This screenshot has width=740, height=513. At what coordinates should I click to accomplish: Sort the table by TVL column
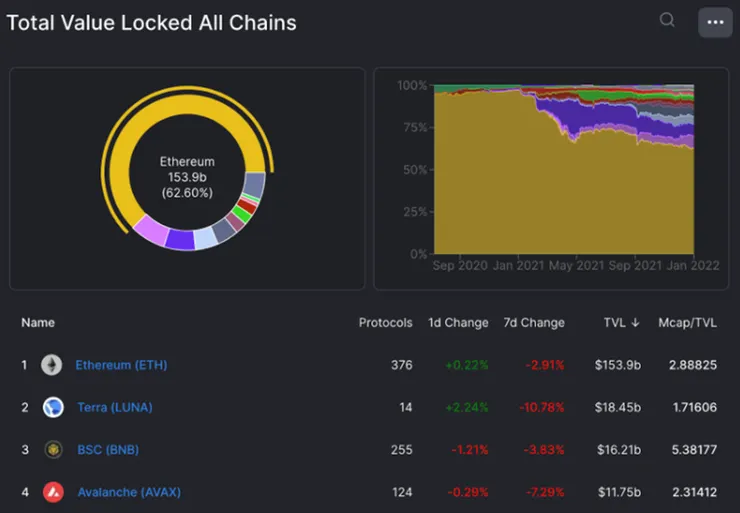coord(621,323)
